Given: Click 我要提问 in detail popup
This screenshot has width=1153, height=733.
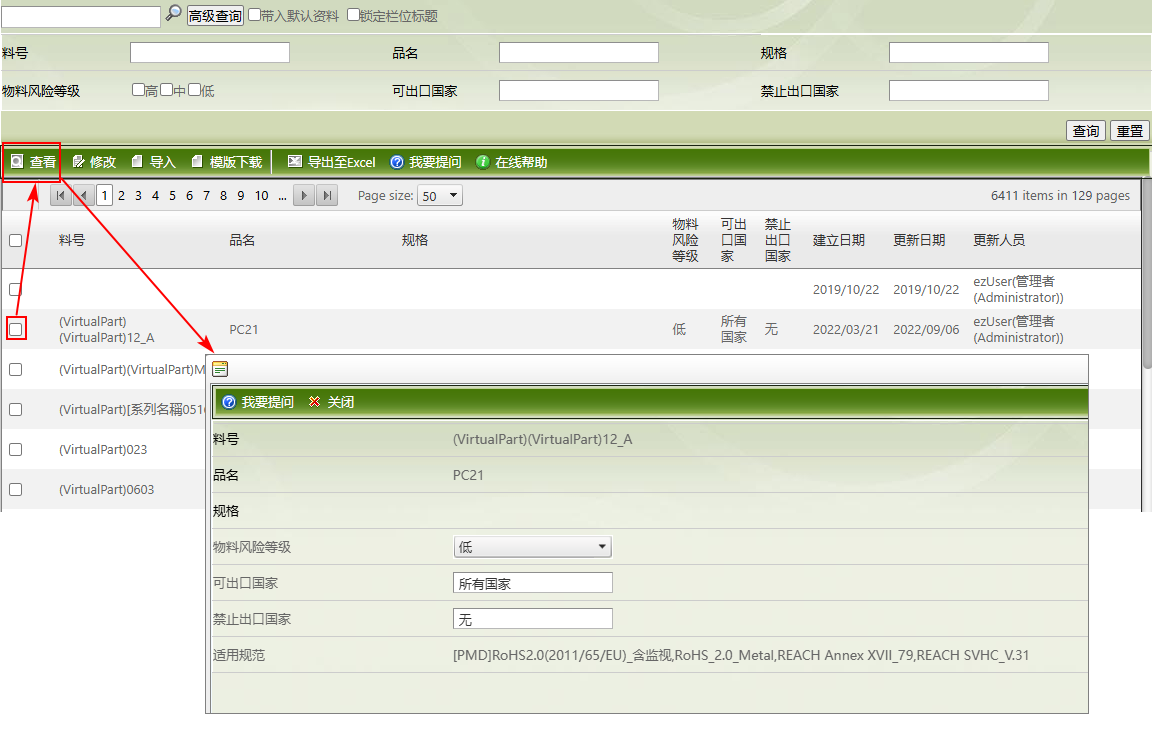Looking at the screenshot, I should click(258, 402).
